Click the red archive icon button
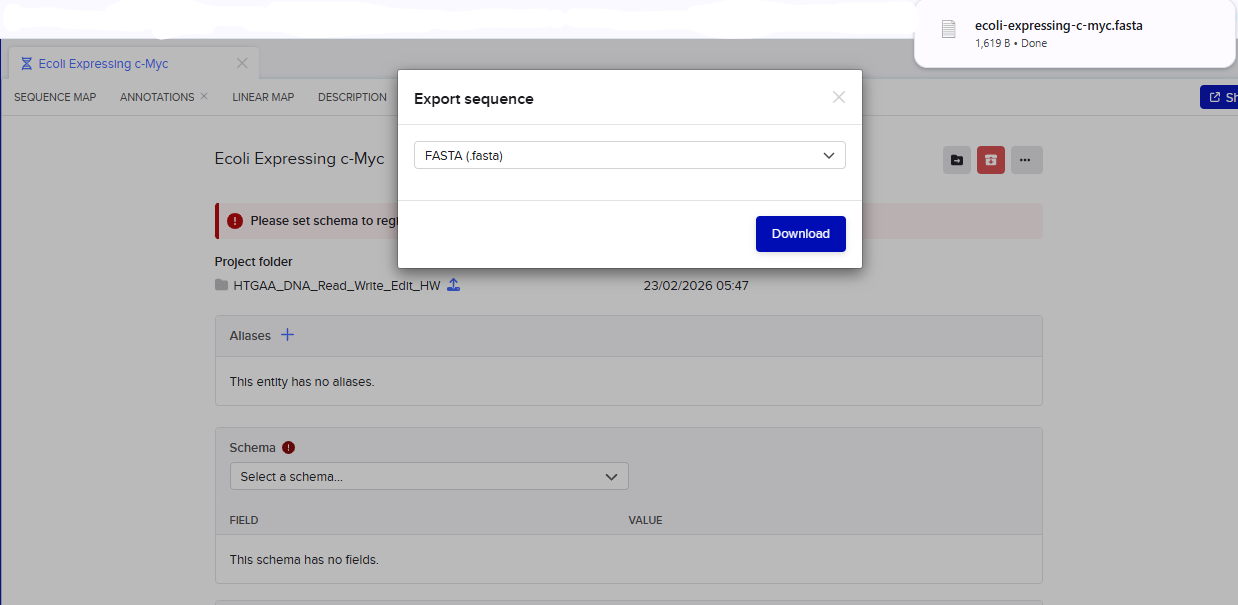The width and height of the screenshot is (1238, 605). tap(990, 160)
